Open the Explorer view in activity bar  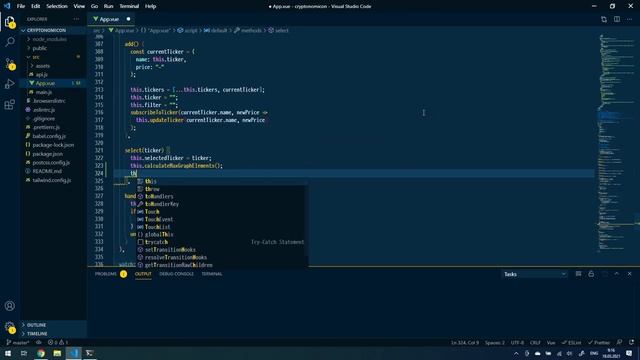(10, 22)
